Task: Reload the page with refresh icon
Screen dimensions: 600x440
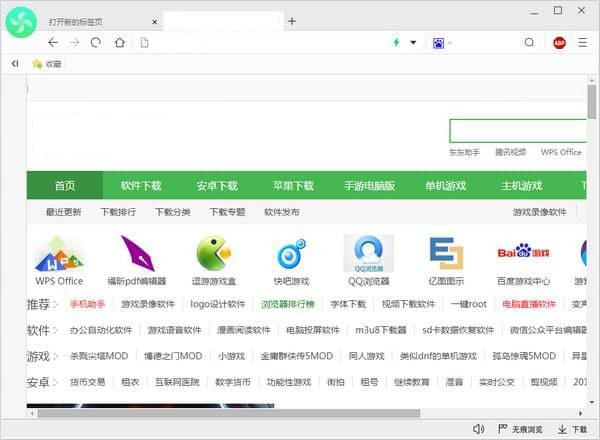Action: pyautogui.click(x=96, y=42)
